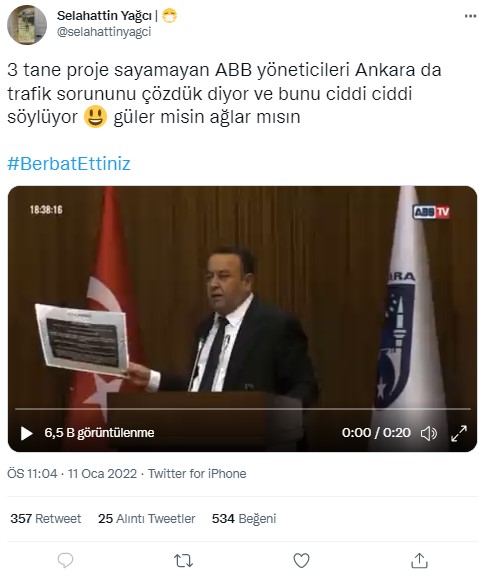View the 357 Retweet list
The image size is (491, 577).
point(46,518)
